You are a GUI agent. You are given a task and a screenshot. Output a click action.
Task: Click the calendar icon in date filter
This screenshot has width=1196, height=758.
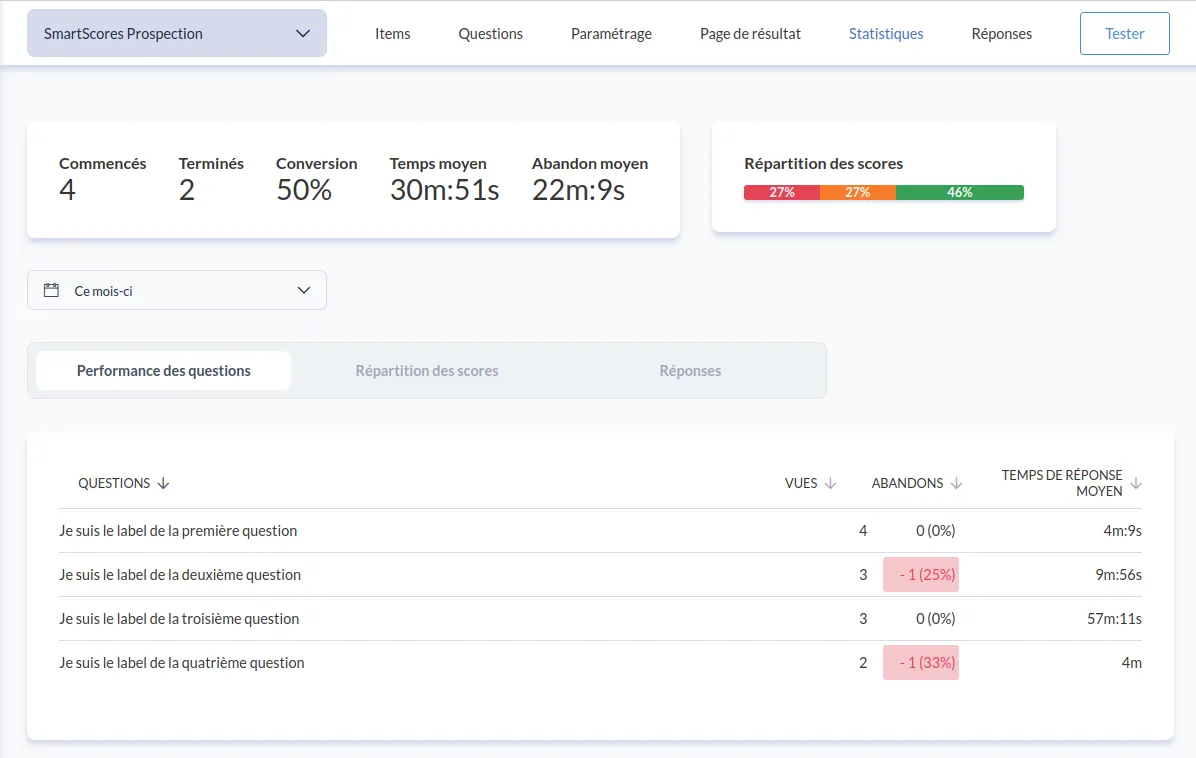[x=52, y=290]
